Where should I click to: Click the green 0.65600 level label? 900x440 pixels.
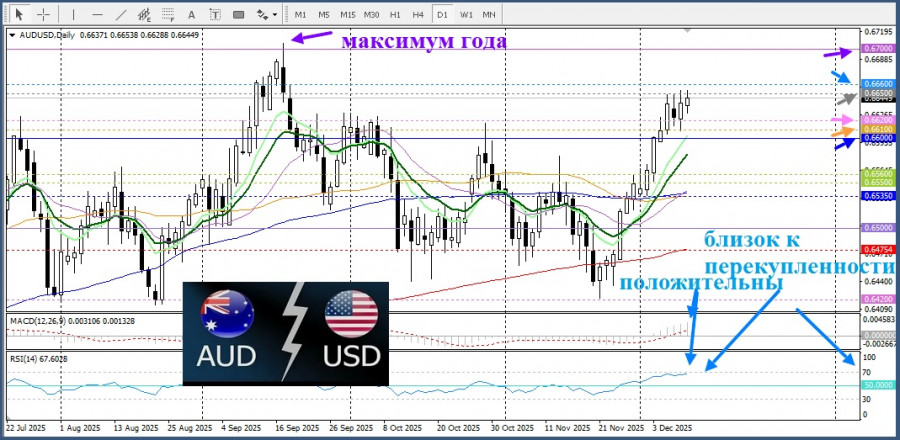[878, 173]
